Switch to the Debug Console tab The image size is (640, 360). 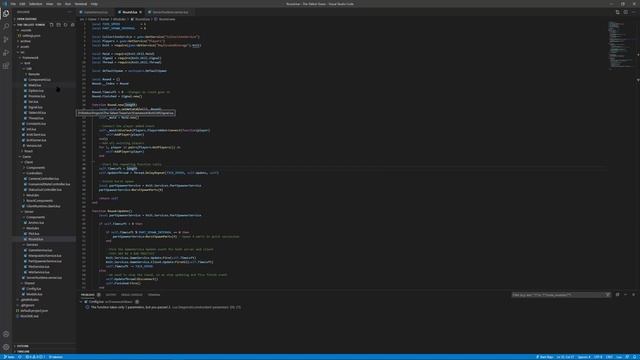[x=131, y=295]
